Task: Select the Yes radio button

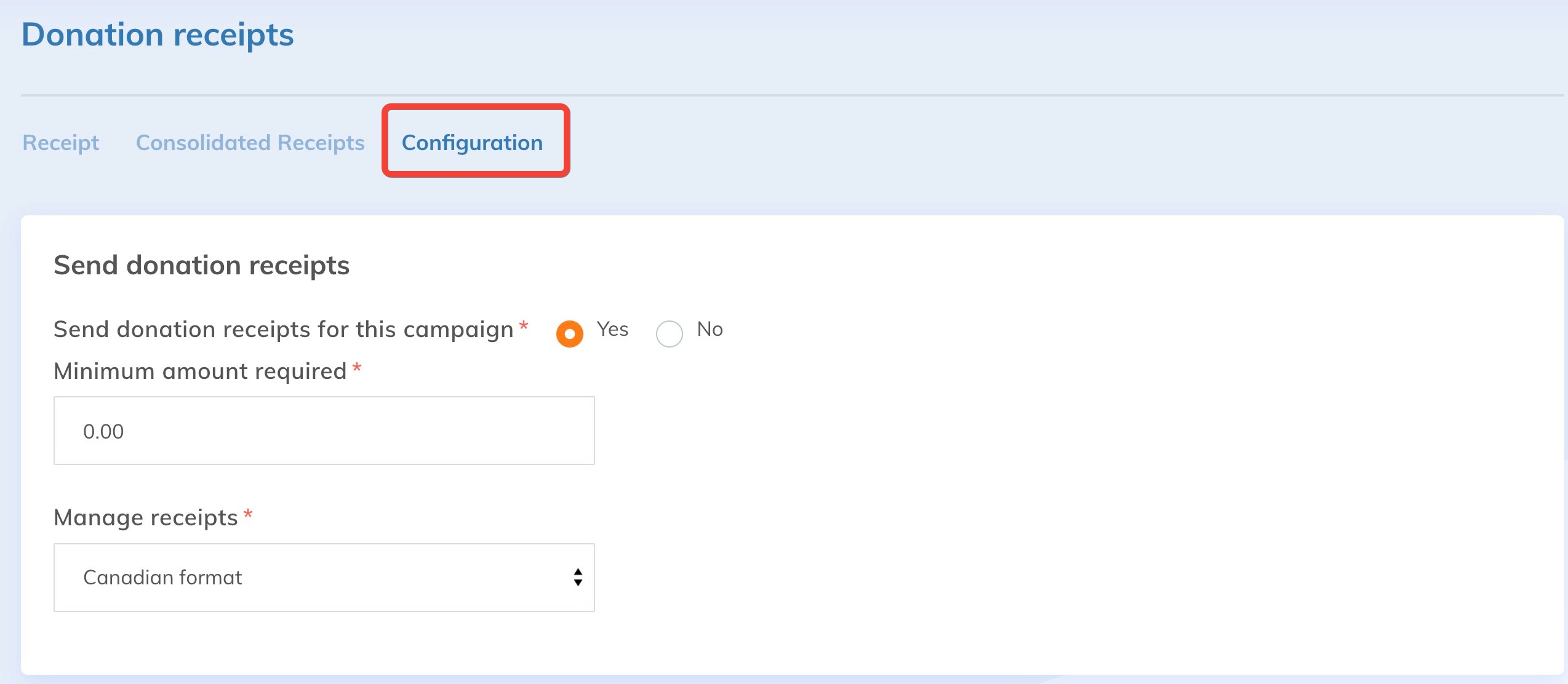Action: coord(569,334)
